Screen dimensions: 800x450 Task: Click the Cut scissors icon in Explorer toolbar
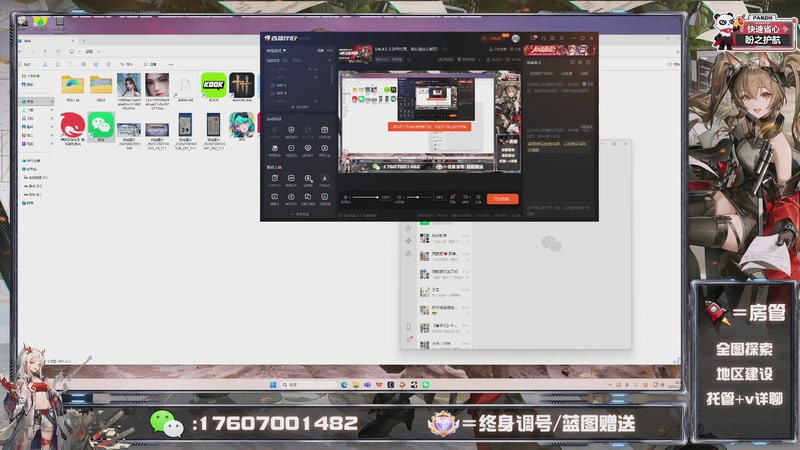coord(45,64)
